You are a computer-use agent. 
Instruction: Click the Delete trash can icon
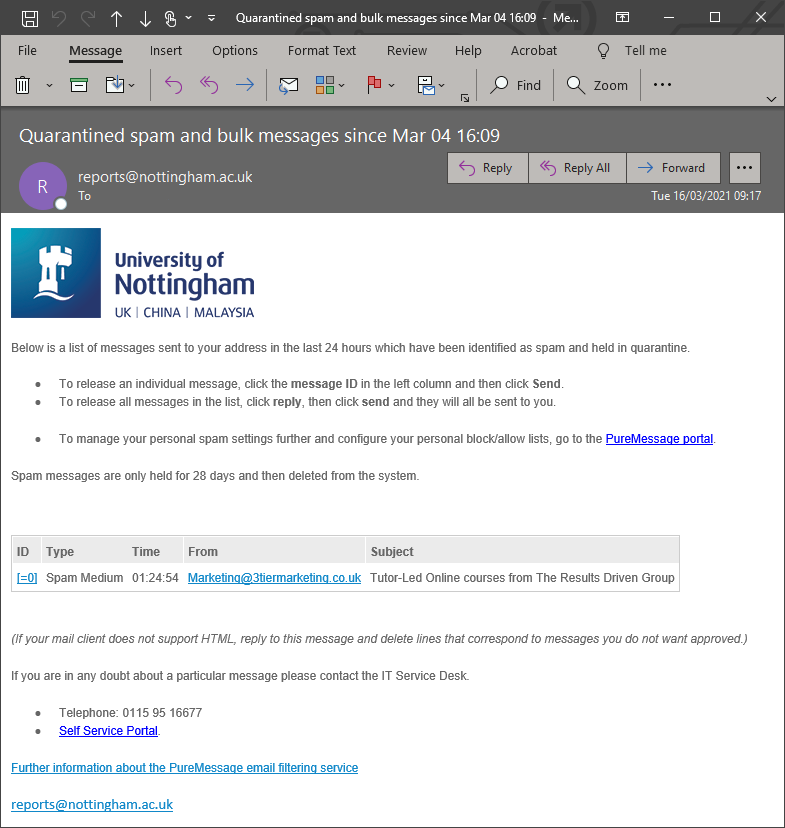23,85
